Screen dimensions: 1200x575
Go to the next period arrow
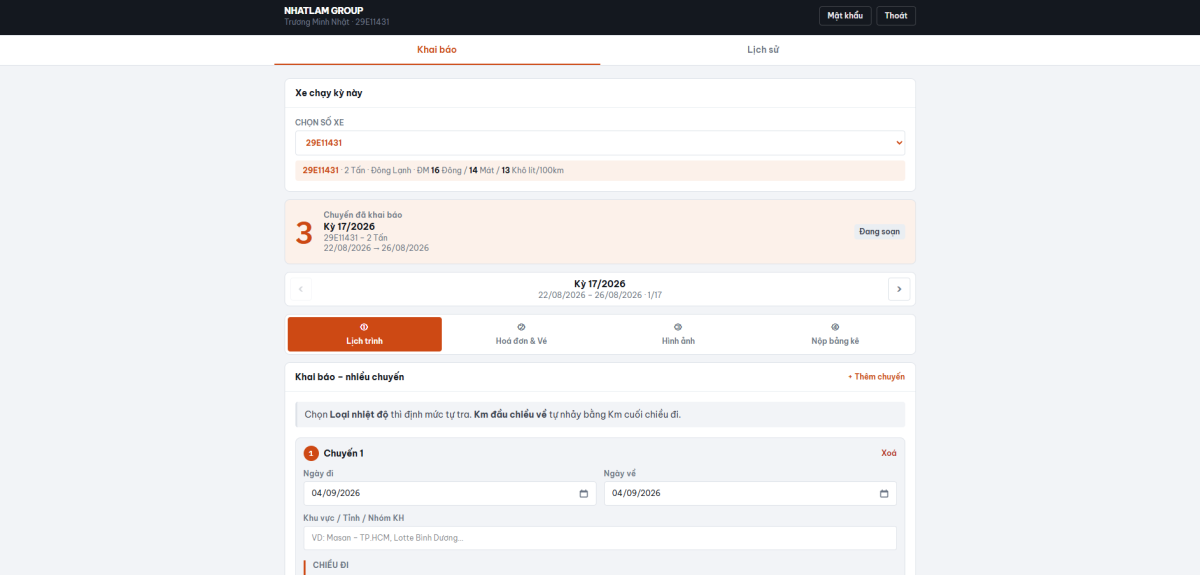[x=899, y=289]
